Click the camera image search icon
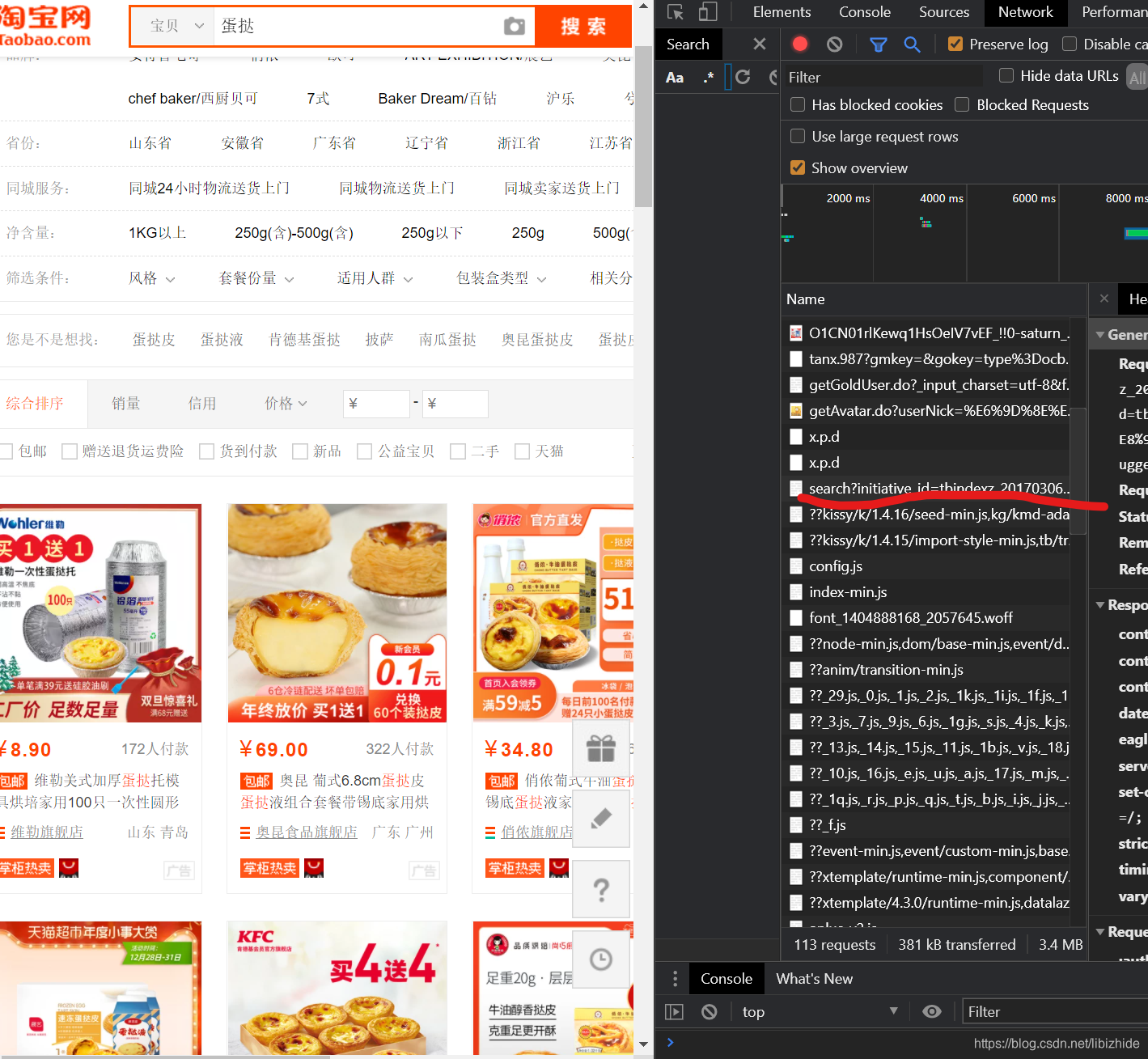1148x1059 pixels. [x=515, y=27]
